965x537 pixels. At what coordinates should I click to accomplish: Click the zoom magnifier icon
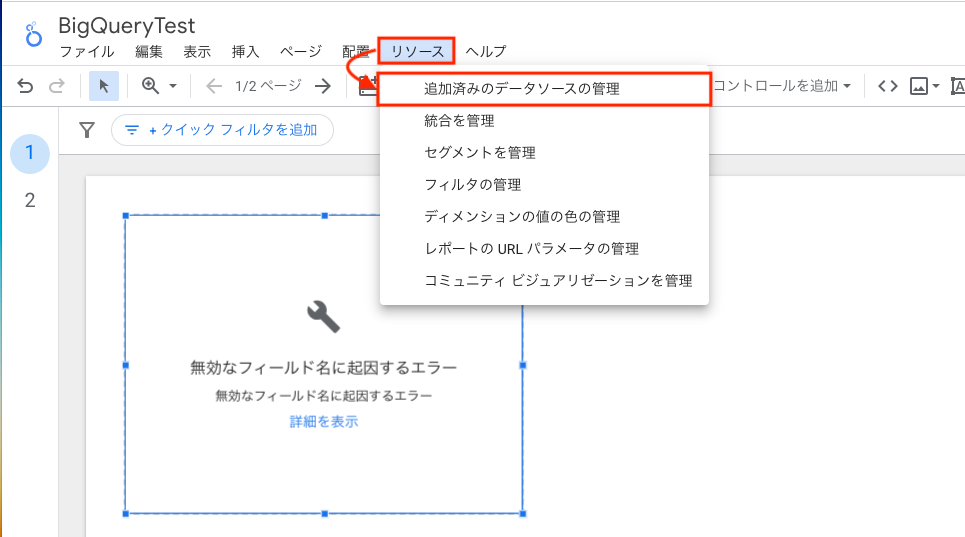click(150, 86)
